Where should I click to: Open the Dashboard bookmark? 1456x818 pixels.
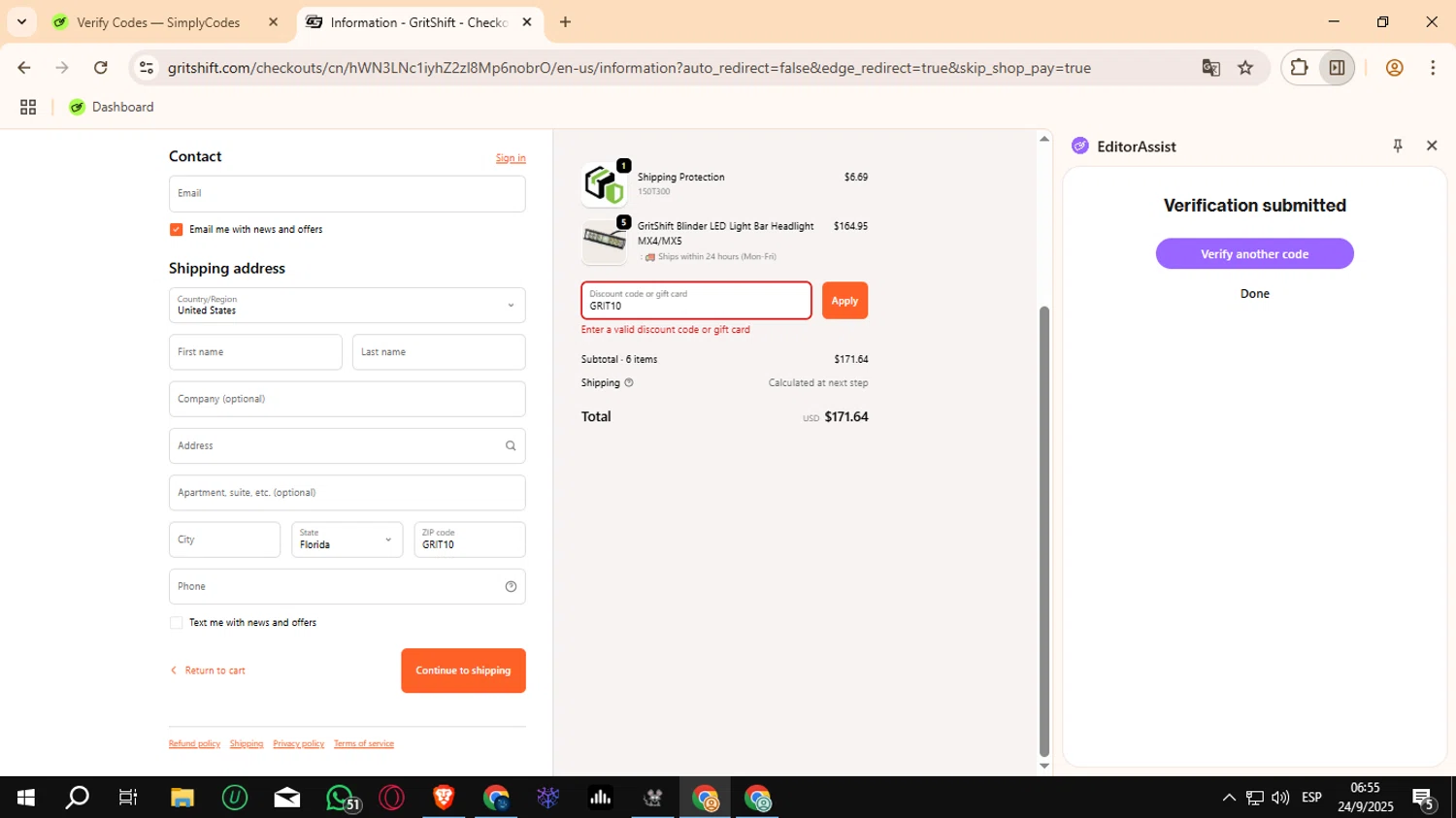(x=112, y=107)
